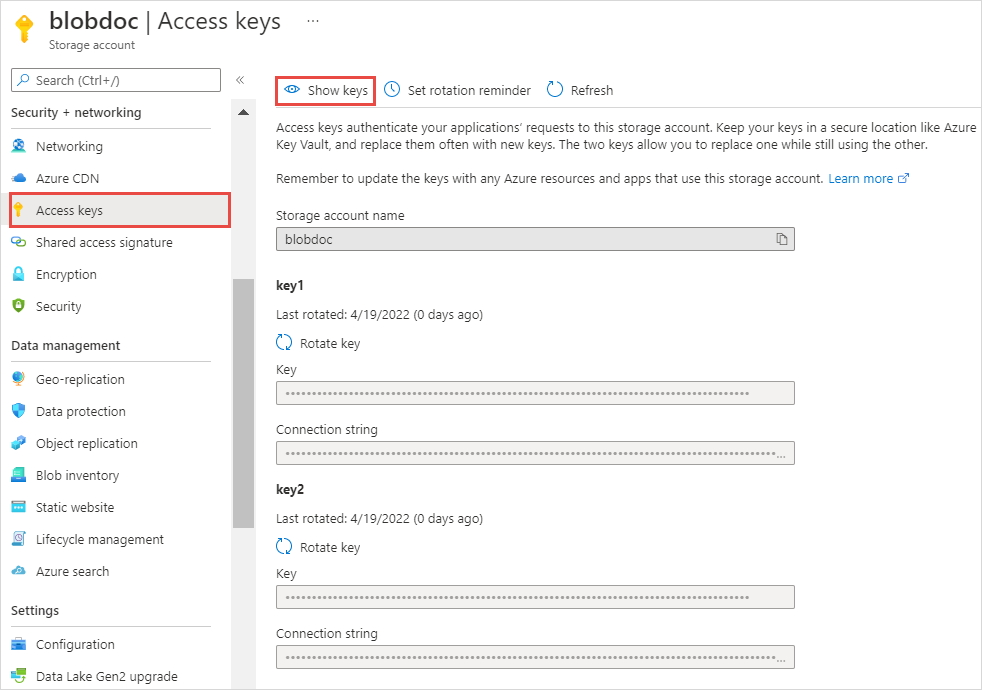Click the Static website icon
This screenshot has width=982, height=690.
pyautogui.click(x=19, y=507)
